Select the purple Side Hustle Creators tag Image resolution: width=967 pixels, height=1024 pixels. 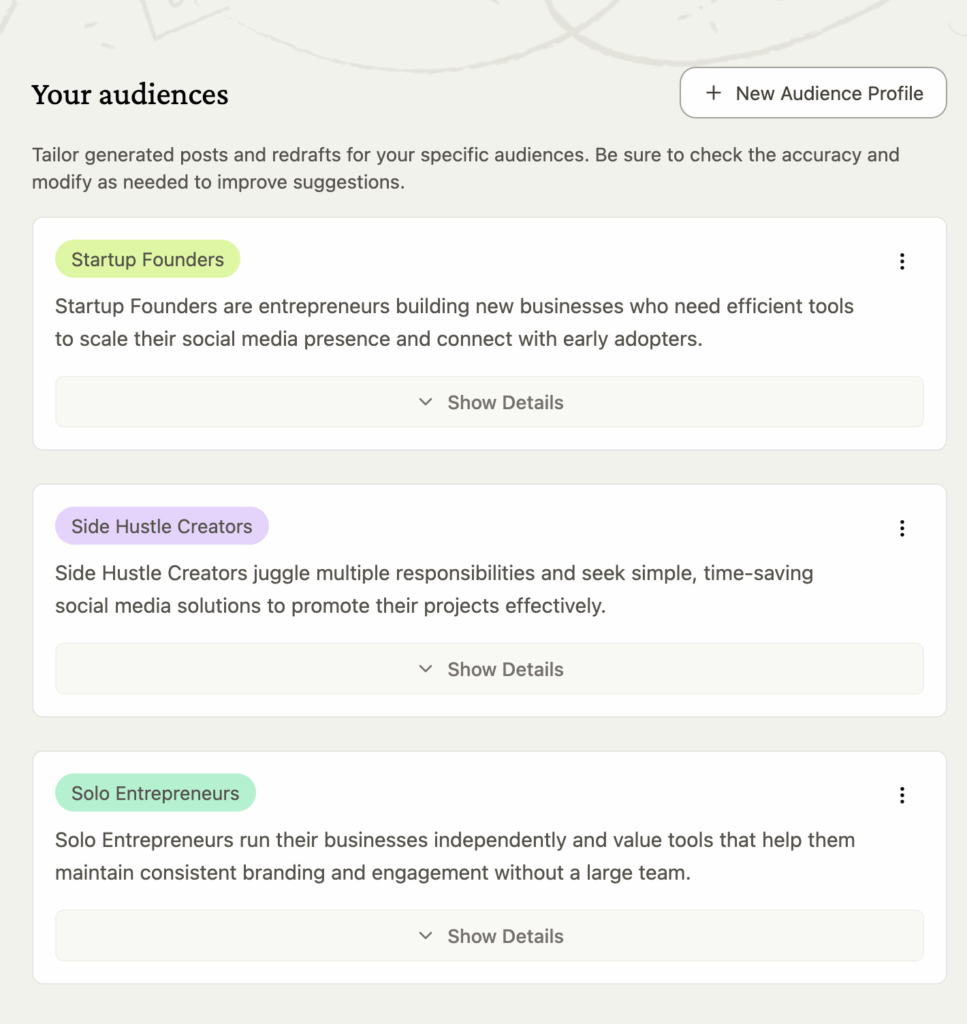click(x=161, y=526)
